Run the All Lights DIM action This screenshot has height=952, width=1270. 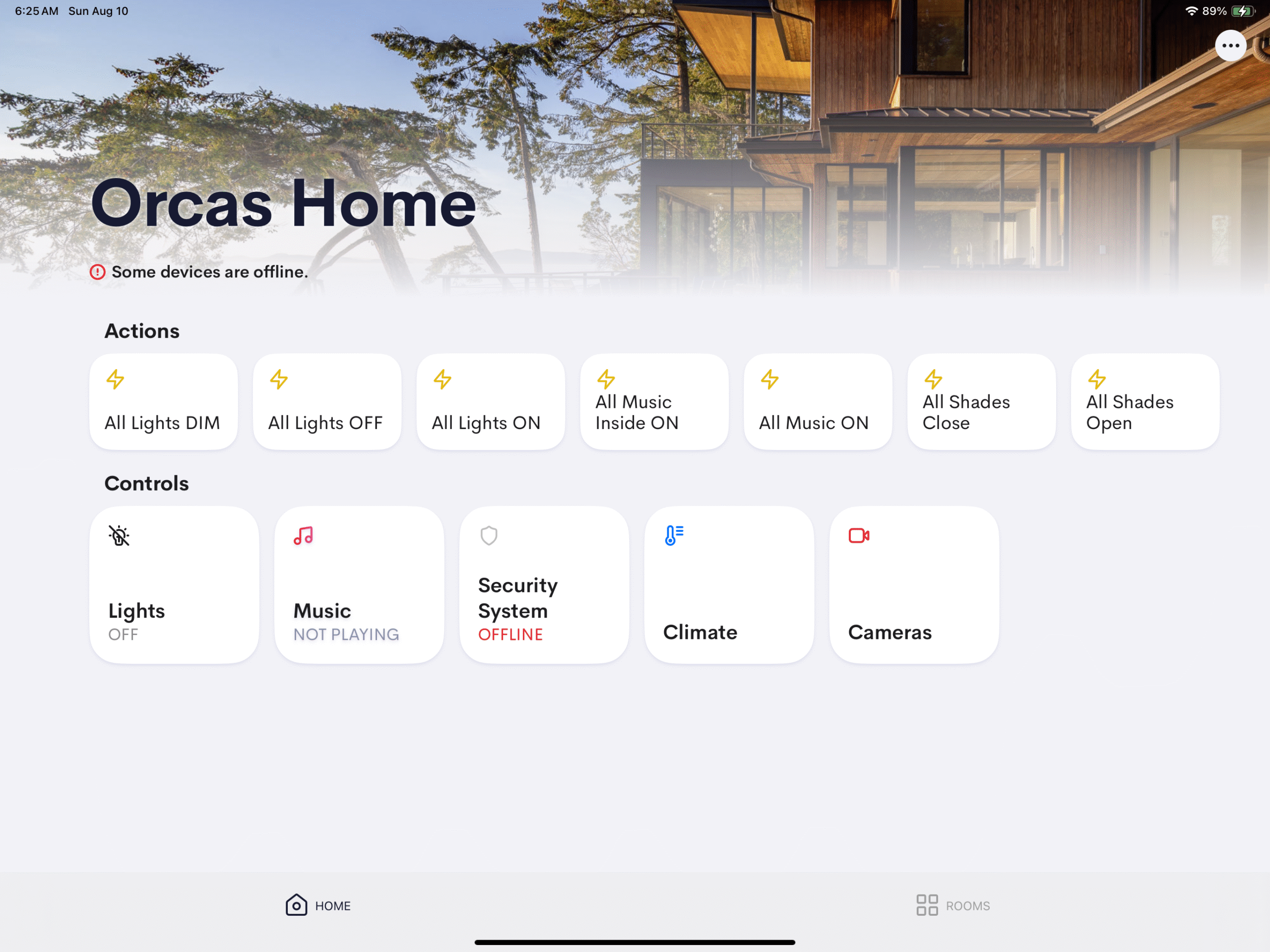164,402
